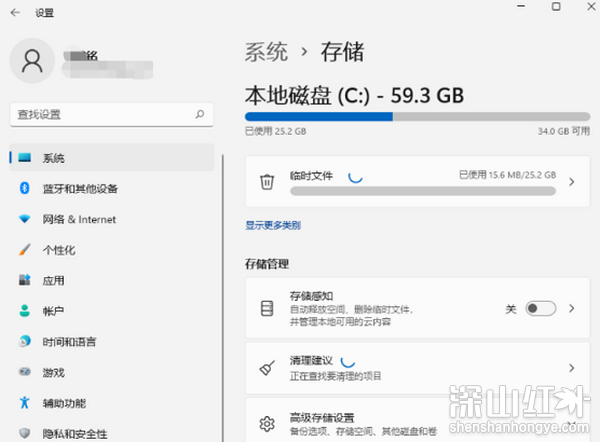
Task: Open Storage Sense details chevron
Action: click(571, 308)
